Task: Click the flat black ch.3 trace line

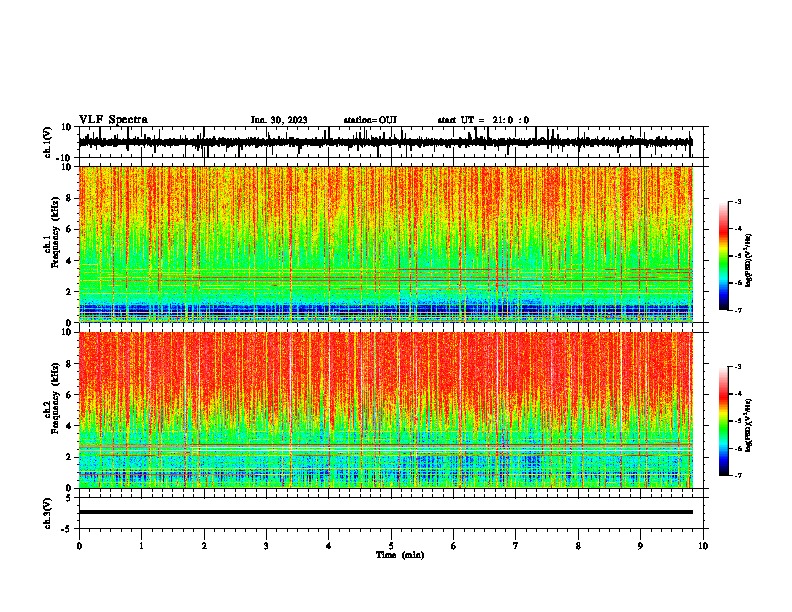Action: click(x=386, y=512)
